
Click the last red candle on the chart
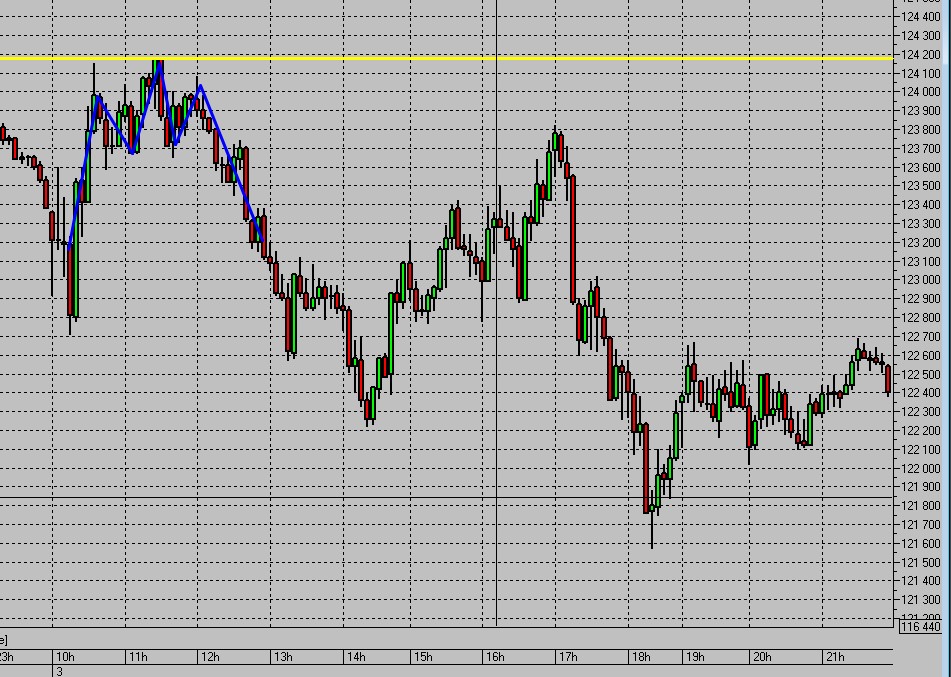click(888, 379)
